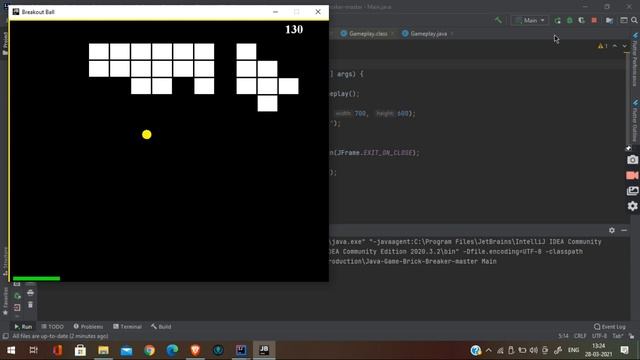
Task: Open Microsoft Store from taskbar
Action: pyautogui.click(x=80, y=350)
